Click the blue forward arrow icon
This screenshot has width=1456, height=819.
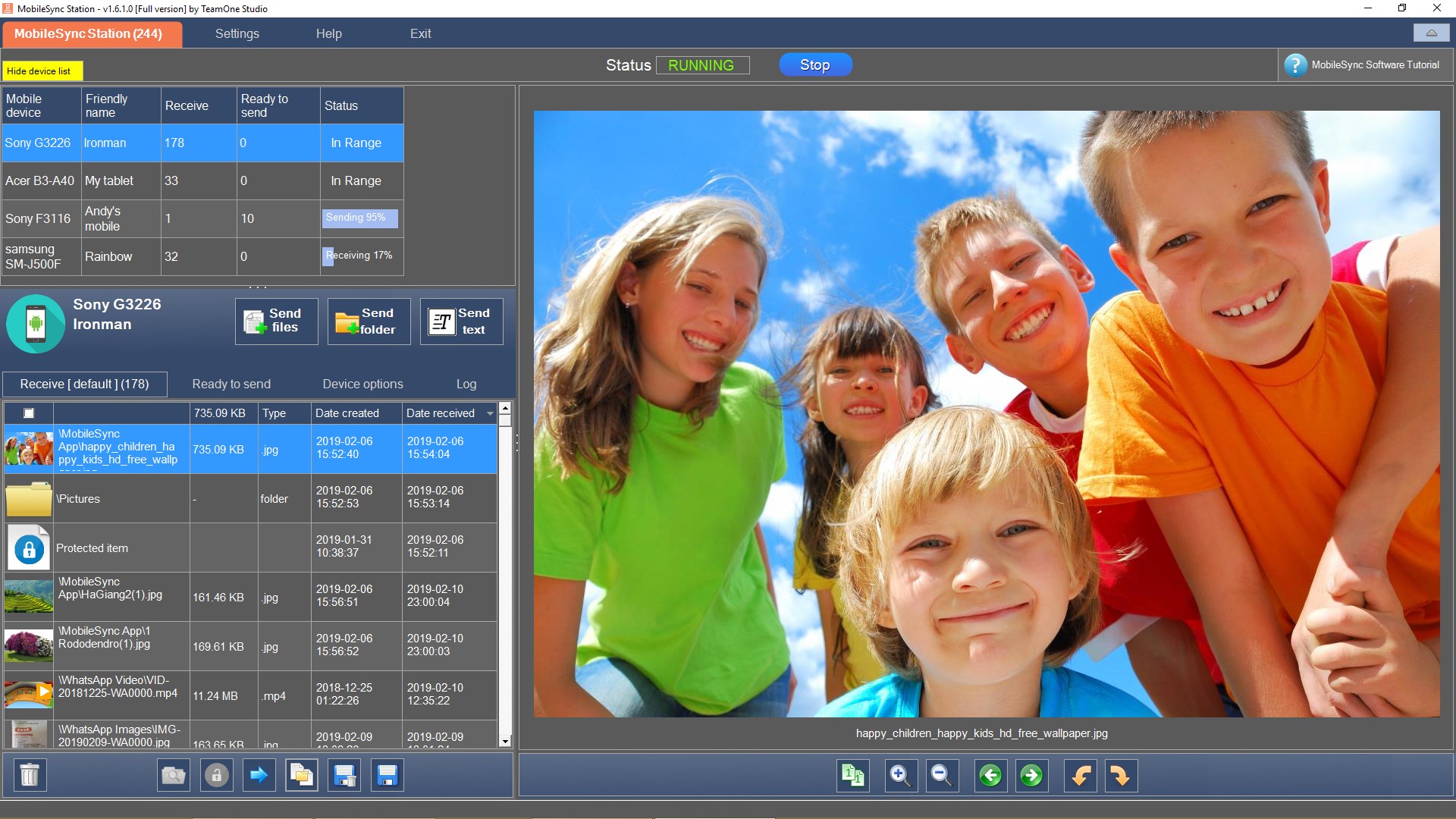(259, 775)
